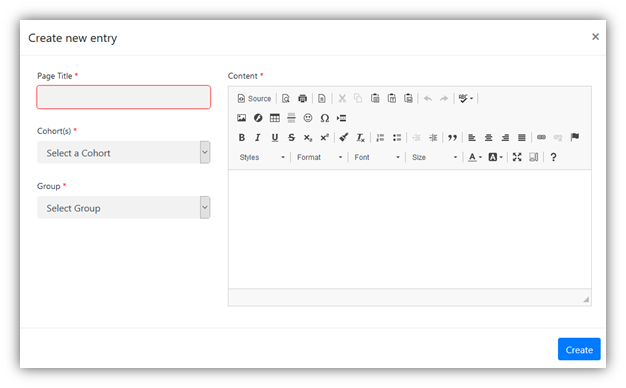
Task: Expand the Format dropdown
Action: [319, 157]
